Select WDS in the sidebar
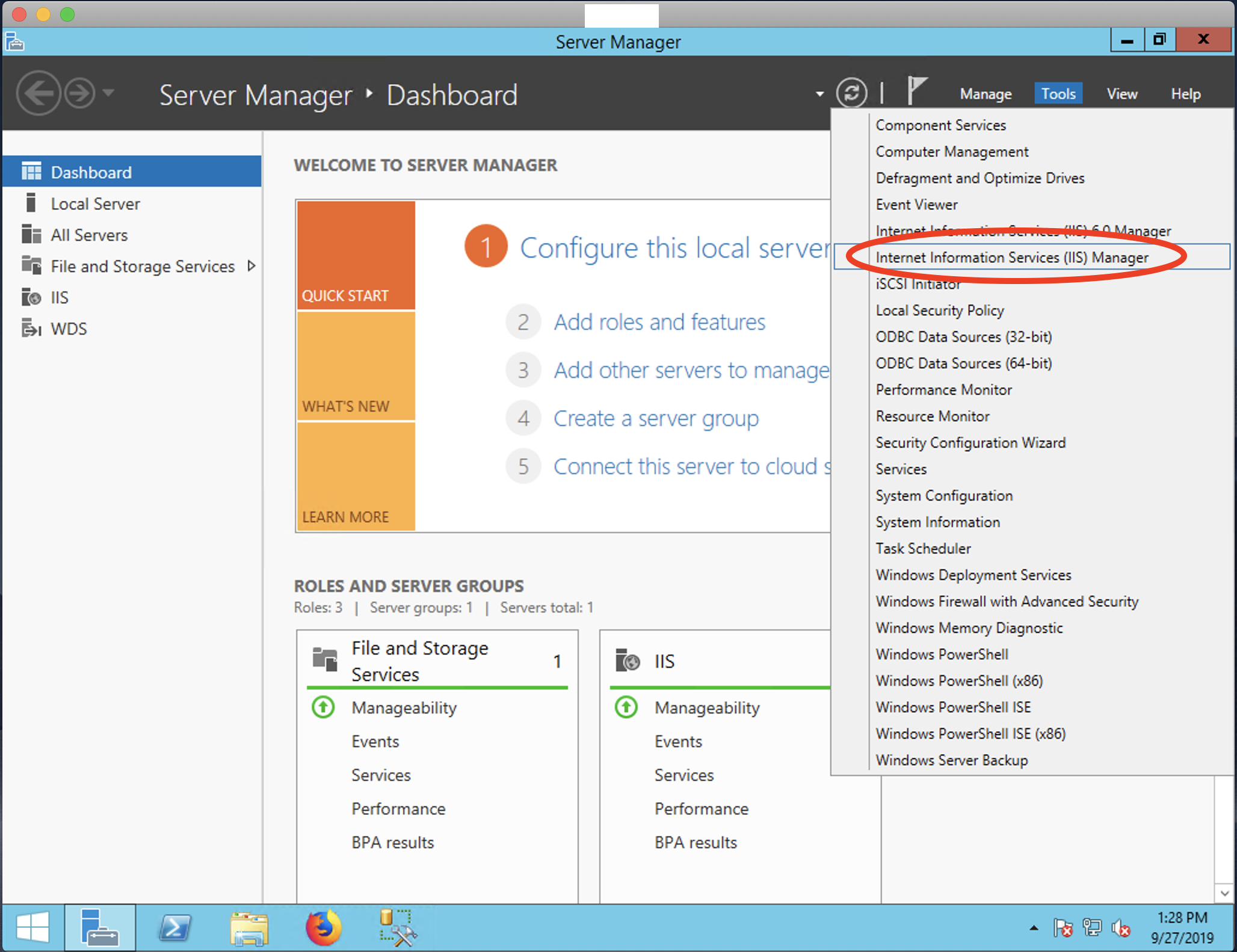The image size is (1237, 952). click(x=69, y=329)
